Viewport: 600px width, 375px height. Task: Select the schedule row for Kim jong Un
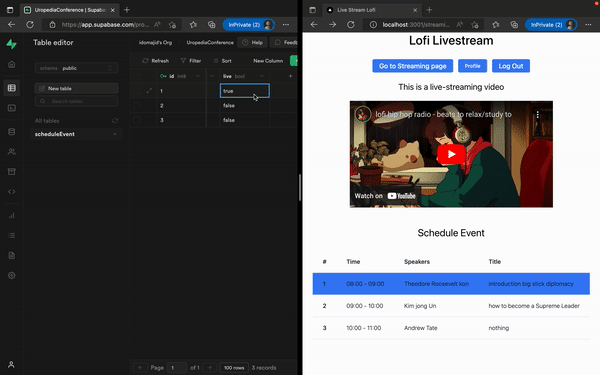(x=451, y=306)
